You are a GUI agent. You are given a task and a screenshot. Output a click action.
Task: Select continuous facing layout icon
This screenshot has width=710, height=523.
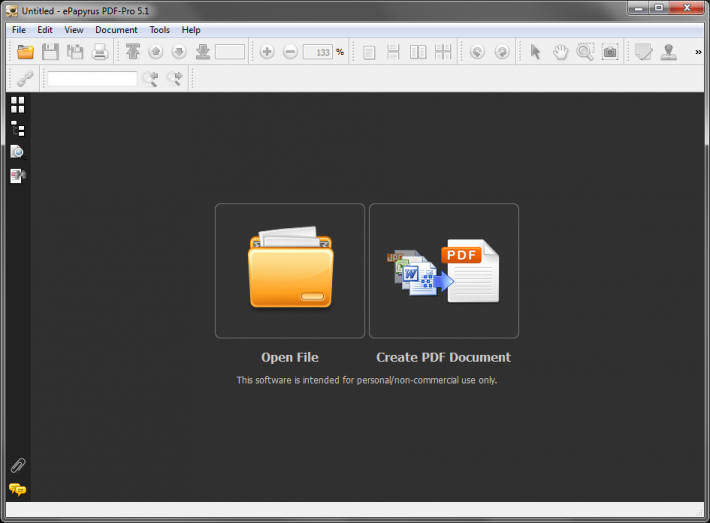tap(443, 52)
